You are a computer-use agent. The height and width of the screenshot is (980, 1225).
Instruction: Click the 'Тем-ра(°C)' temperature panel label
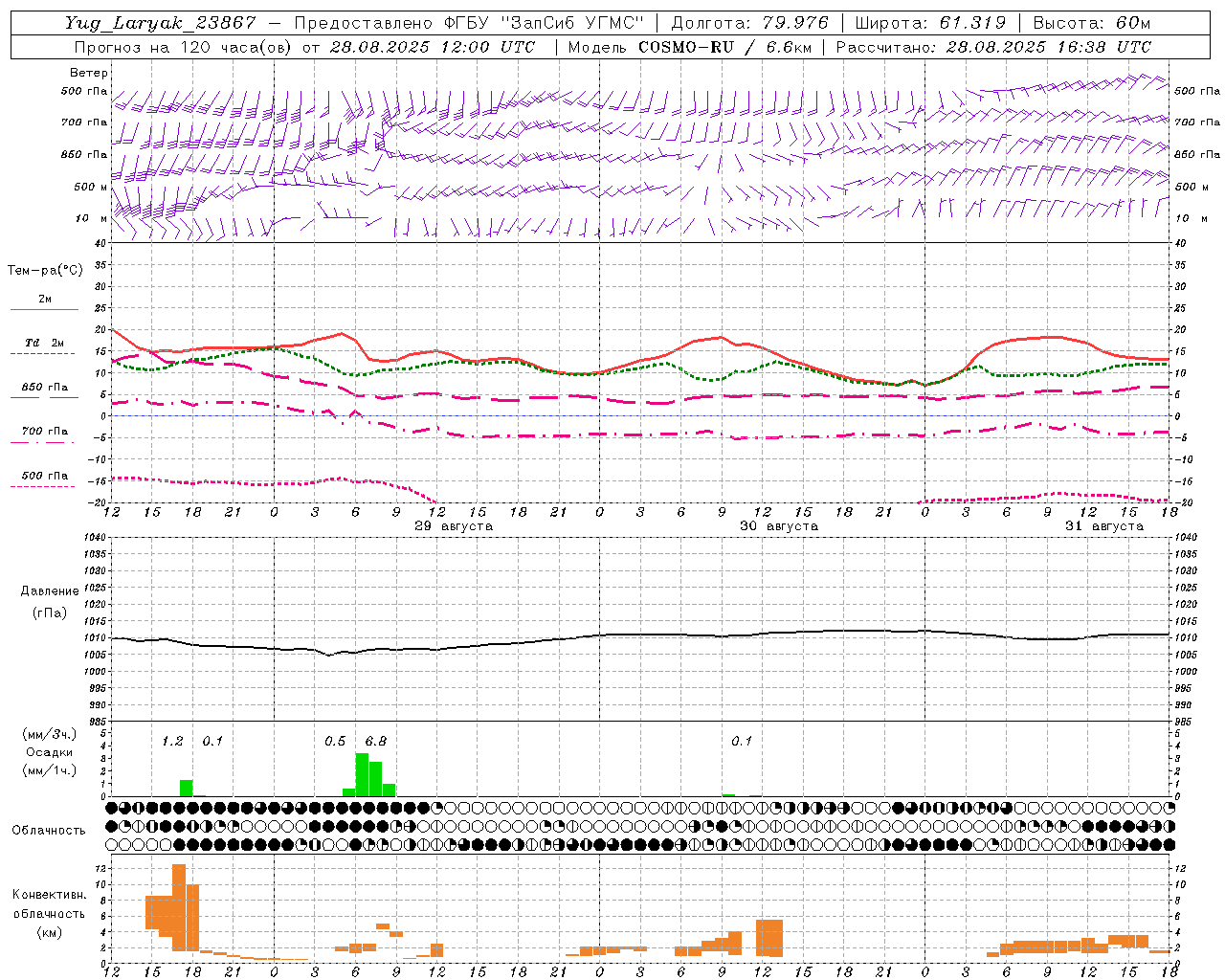(x=45, y=271)
